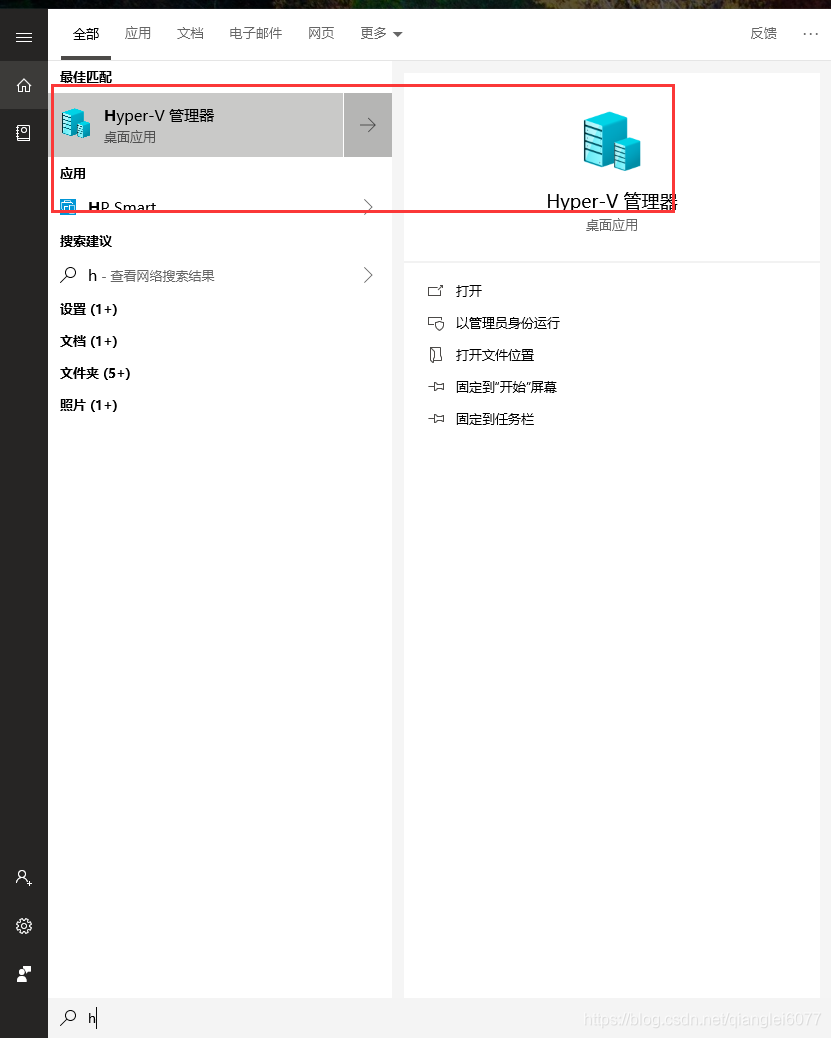This screenshot has width=831, height=1038.
Task: Switch to the 全部 tab
Action: point(86,33)
